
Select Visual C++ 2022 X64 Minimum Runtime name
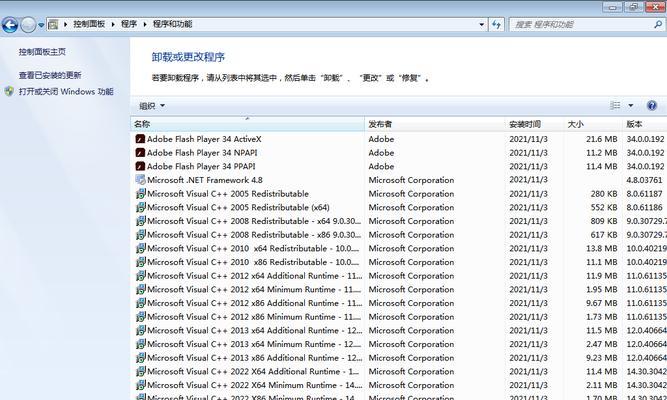pos(254,385)
